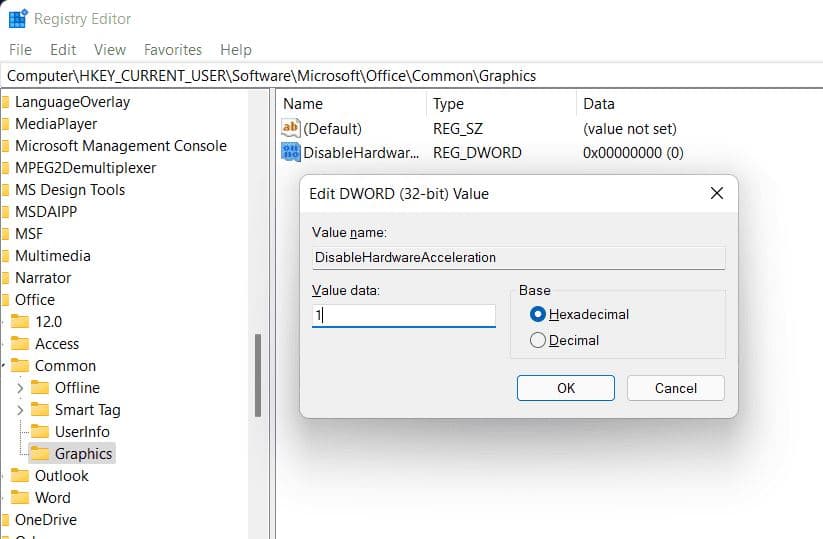Select the Decimal base option
The height and width of the screenshot is (539, 823).
[538, 340]
